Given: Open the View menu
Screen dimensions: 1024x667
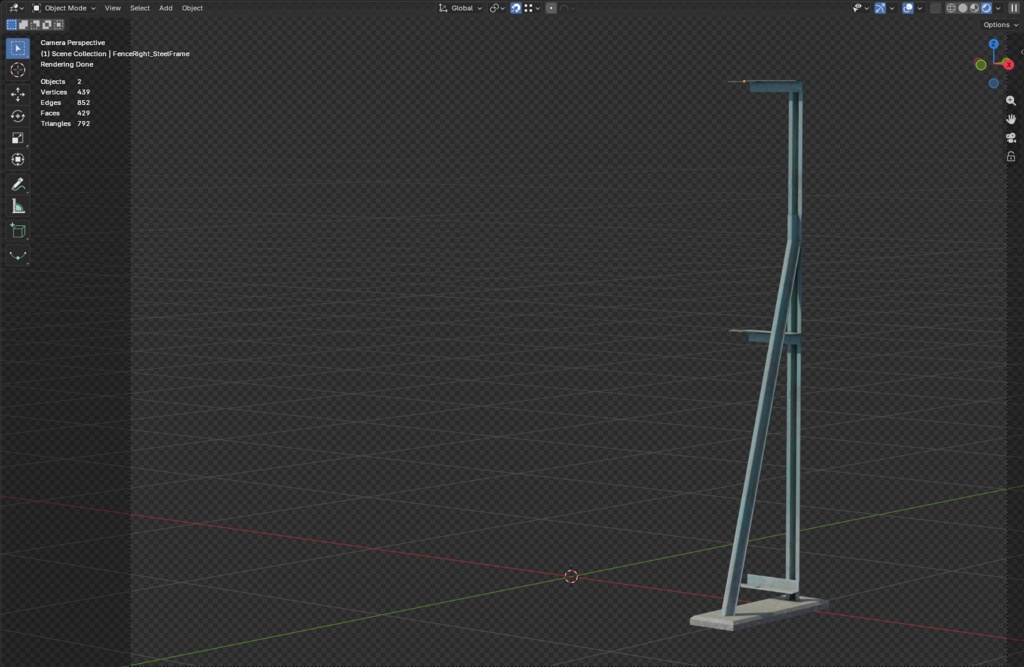Looking at the screenshot, I should pos(112,8).
